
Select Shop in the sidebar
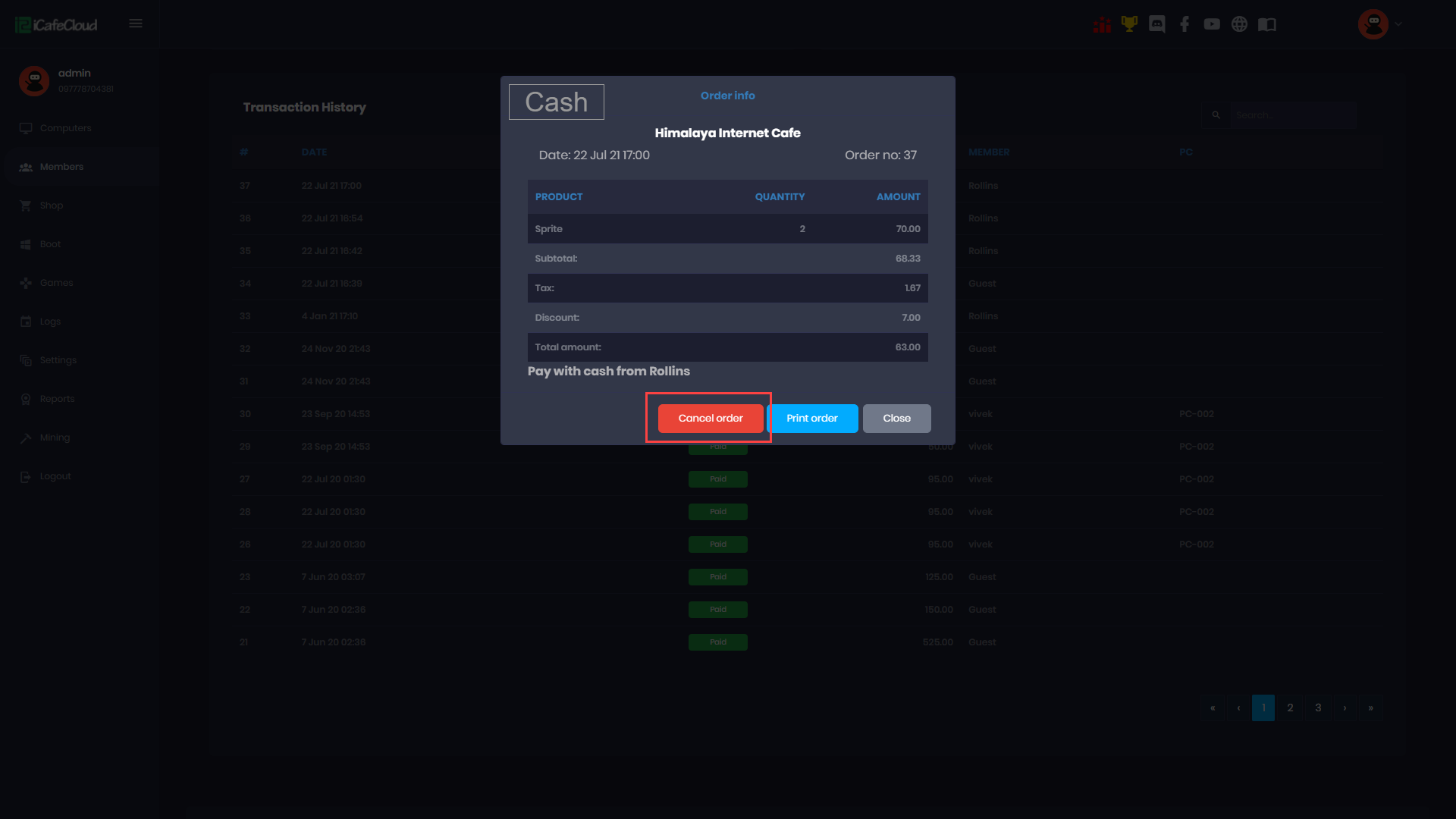click(52, 206)
